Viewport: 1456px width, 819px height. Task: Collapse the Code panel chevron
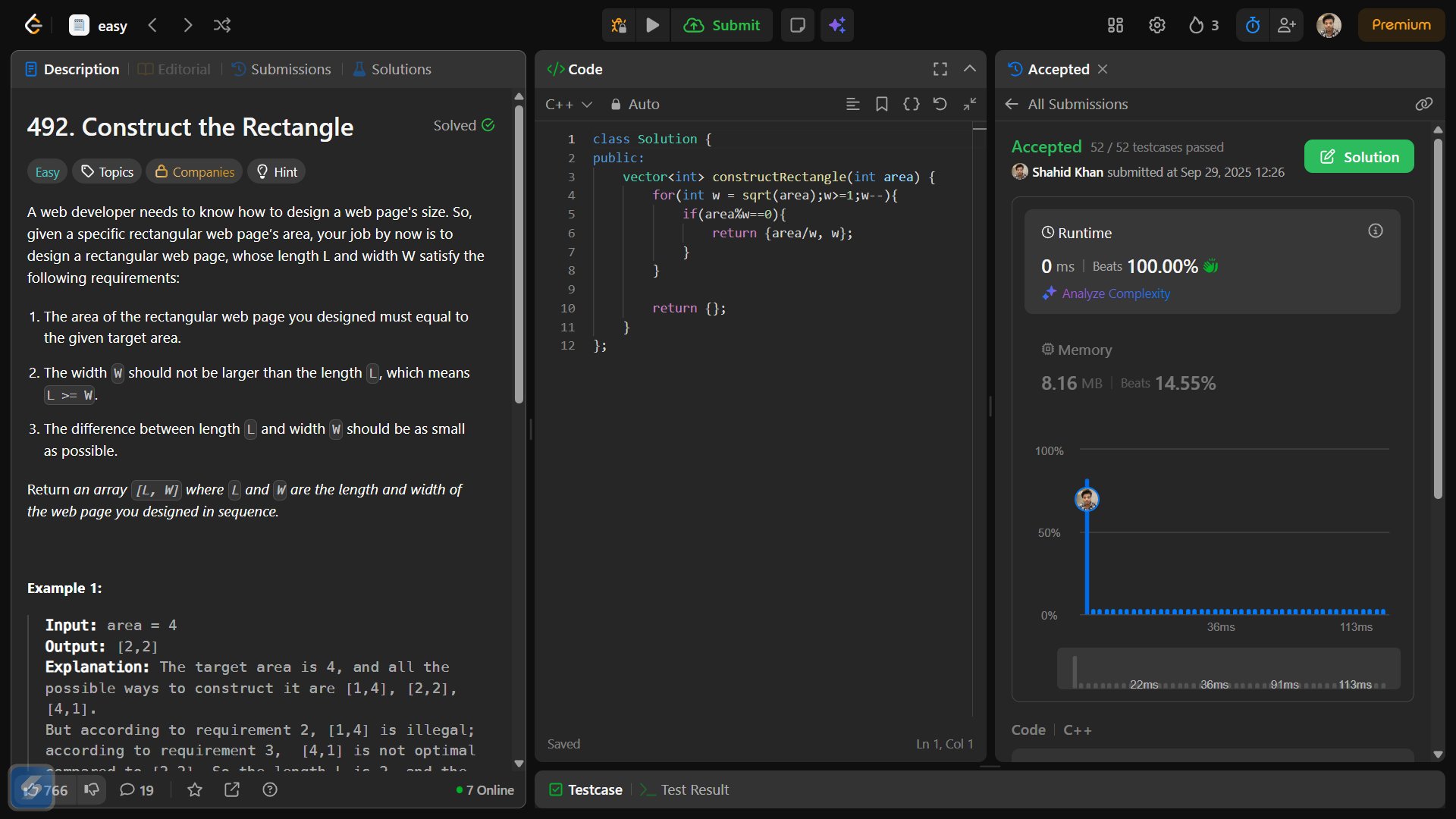tap(969, 69)
